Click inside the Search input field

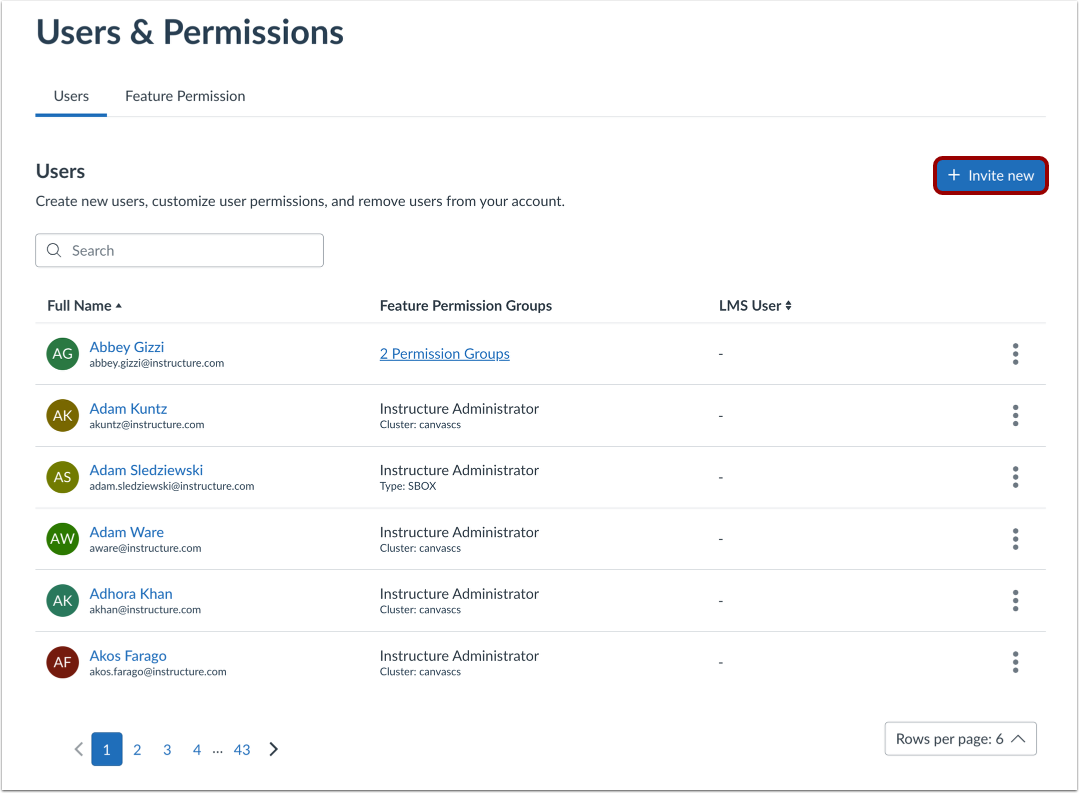pyautogui.click(x=180, y=250)
